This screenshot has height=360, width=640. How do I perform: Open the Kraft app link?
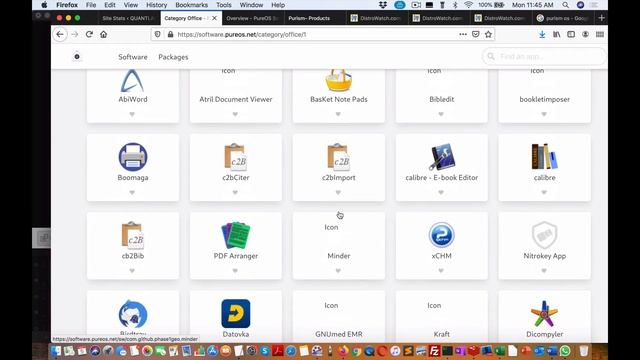coord(442,334)
